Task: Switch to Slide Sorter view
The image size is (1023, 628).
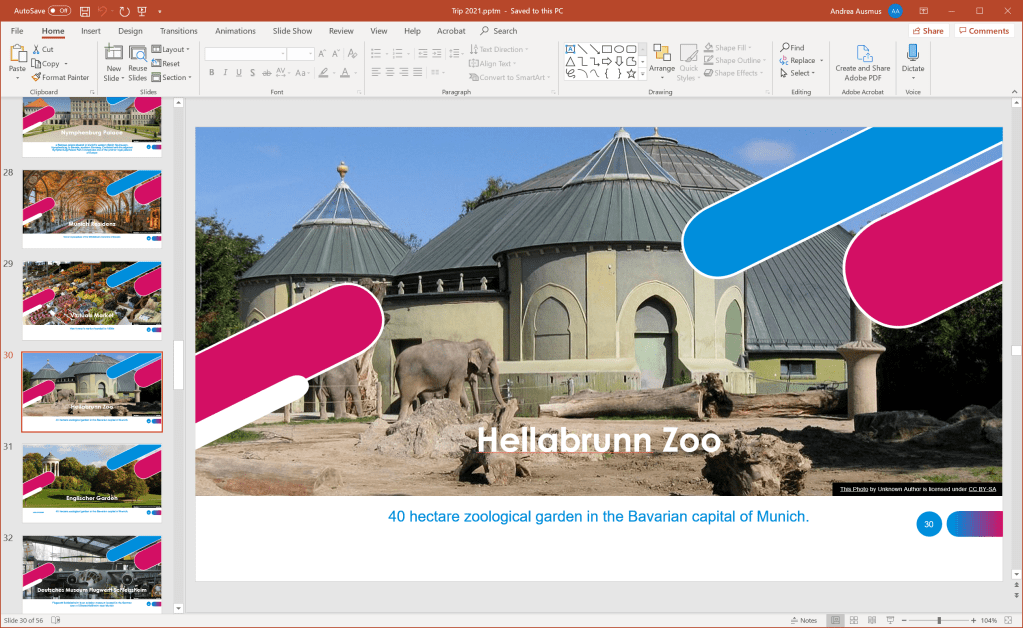Action: click(853, 620)
